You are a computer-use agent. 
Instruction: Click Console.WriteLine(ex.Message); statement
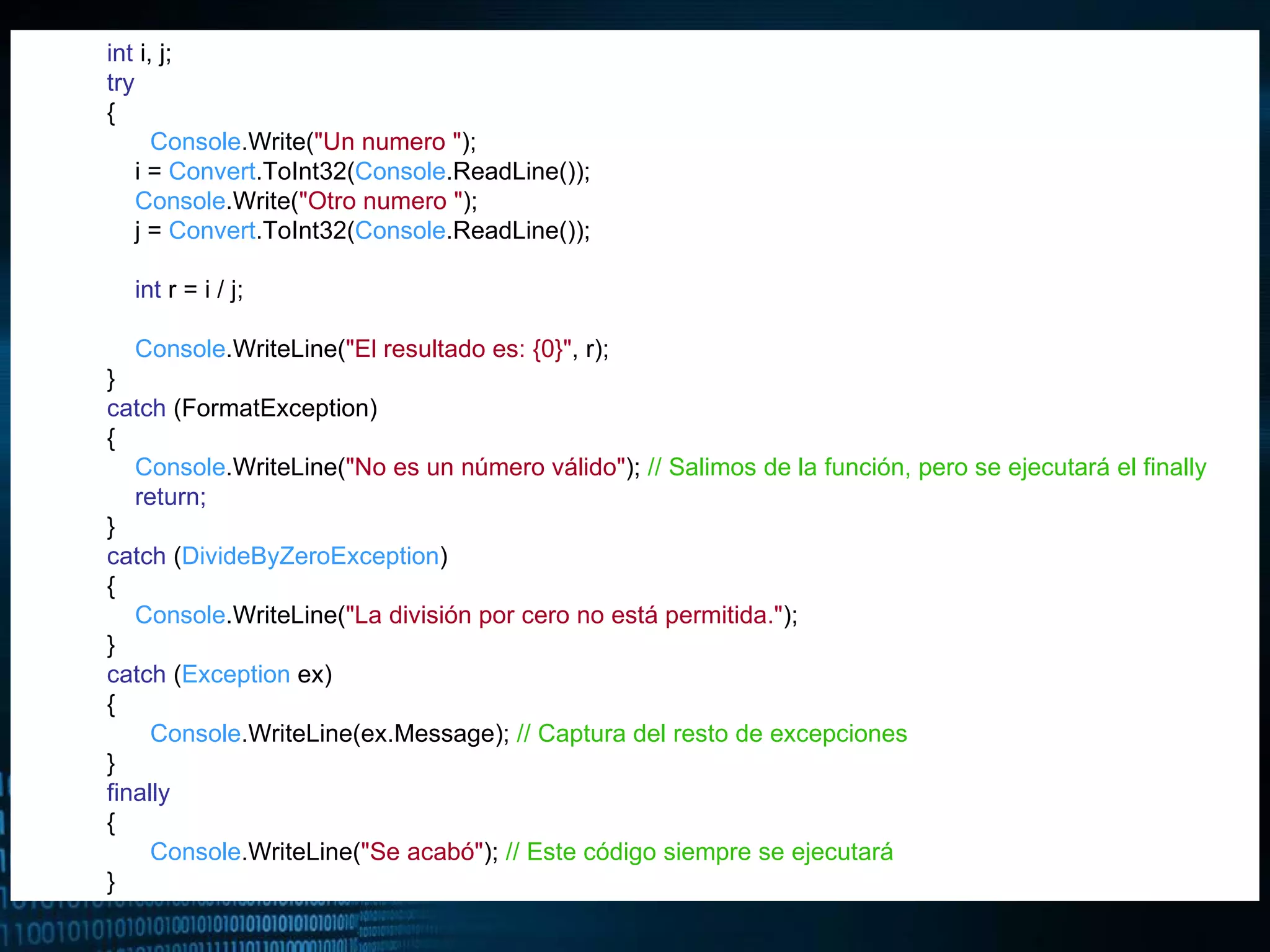coord(330,734)
